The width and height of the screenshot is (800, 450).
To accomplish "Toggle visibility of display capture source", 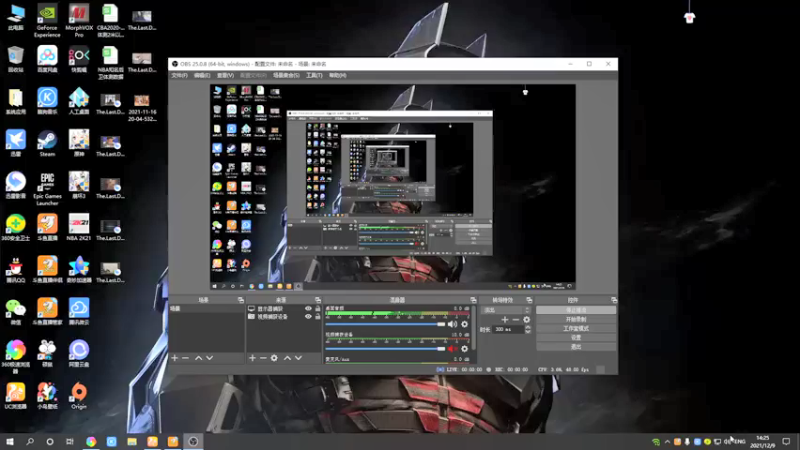I will point(308,309).
